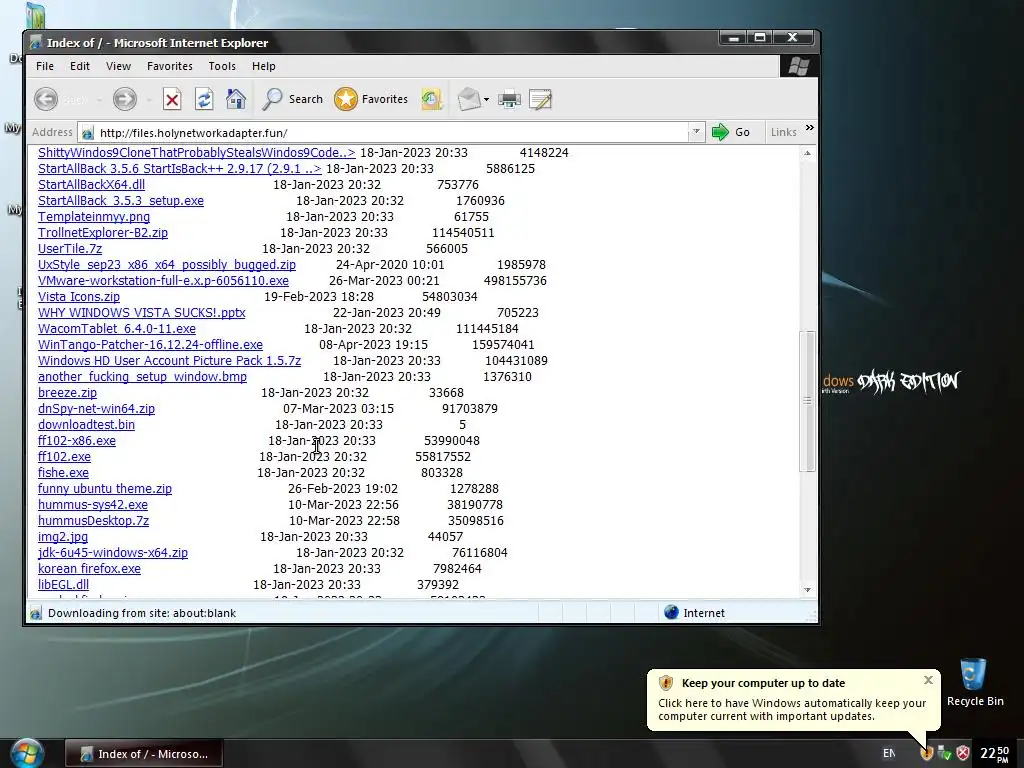
Task: Click the red security alert tray icon
Action: [x=963, y=754]
